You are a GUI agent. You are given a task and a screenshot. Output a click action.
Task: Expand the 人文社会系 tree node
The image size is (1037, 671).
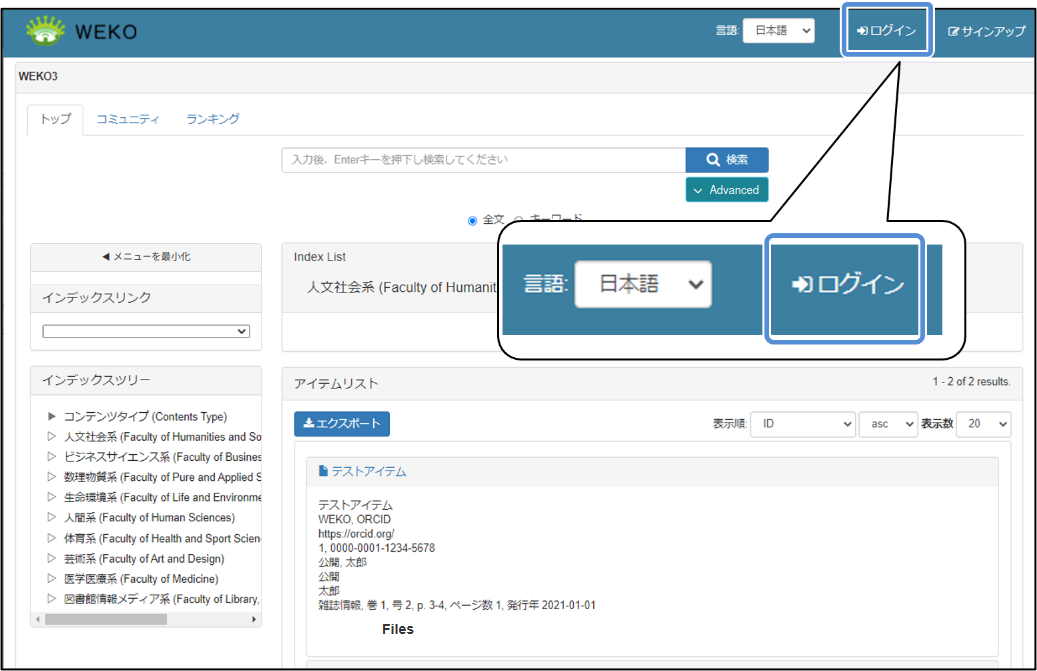click(x=53, y=437)
